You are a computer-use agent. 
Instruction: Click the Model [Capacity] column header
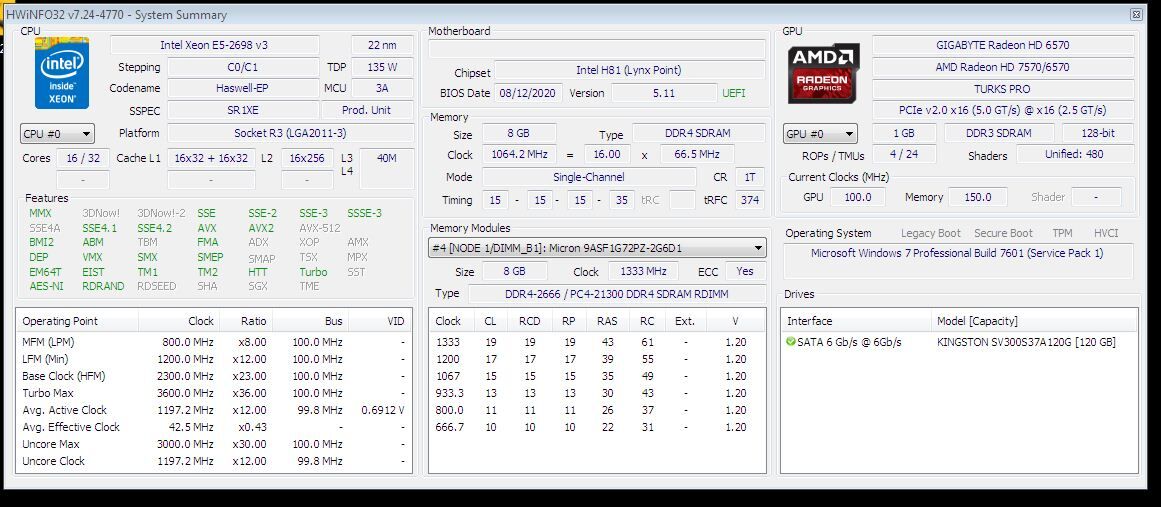(x=1034, y=321)
